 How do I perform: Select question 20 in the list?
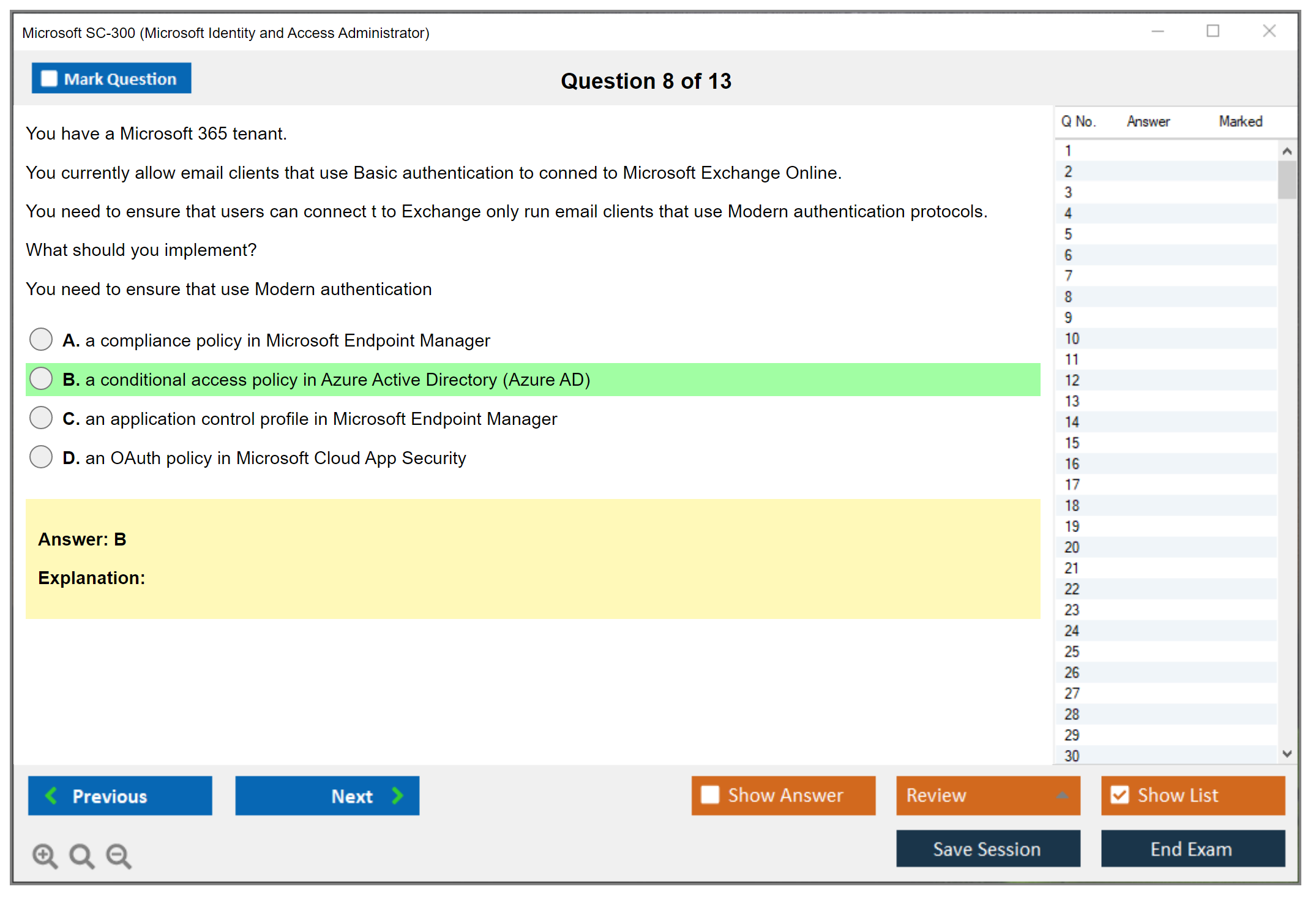1072,547
